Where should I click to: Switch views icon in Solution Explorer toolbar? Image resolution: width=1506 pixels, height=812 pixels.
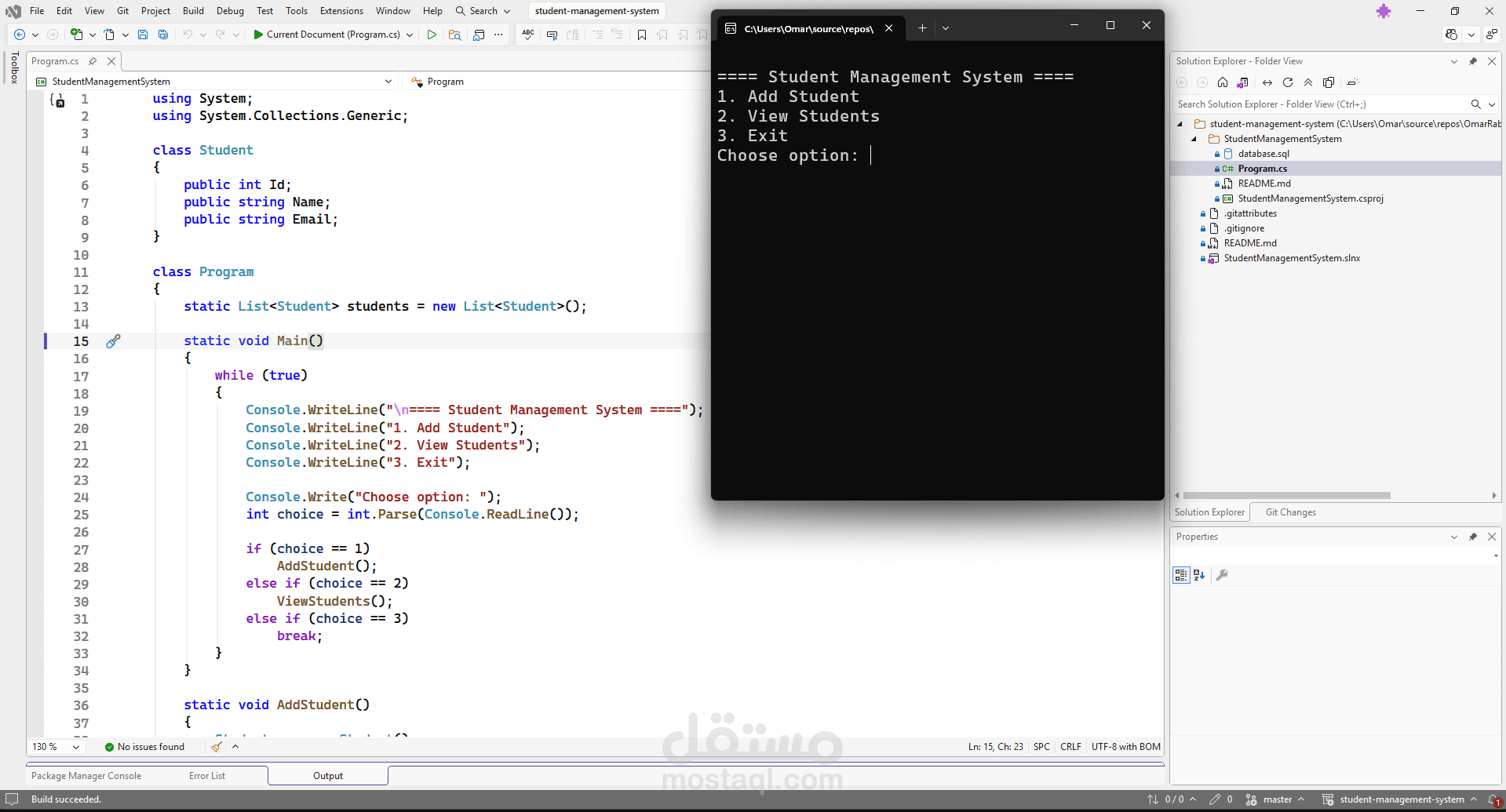1242,82
